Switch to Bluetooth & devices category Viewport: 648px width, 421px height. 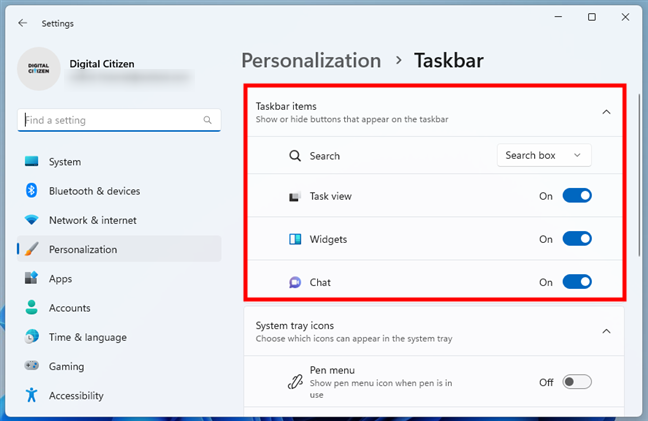(95, 191)
